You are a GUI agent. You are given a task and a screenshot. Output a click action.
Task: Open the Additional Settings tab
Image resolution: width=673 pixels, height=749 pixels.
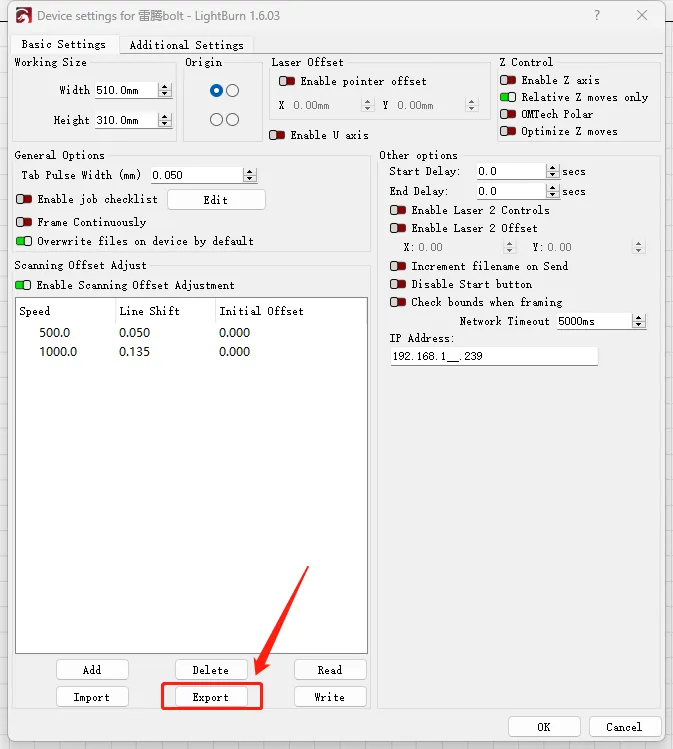click(186, 45)
